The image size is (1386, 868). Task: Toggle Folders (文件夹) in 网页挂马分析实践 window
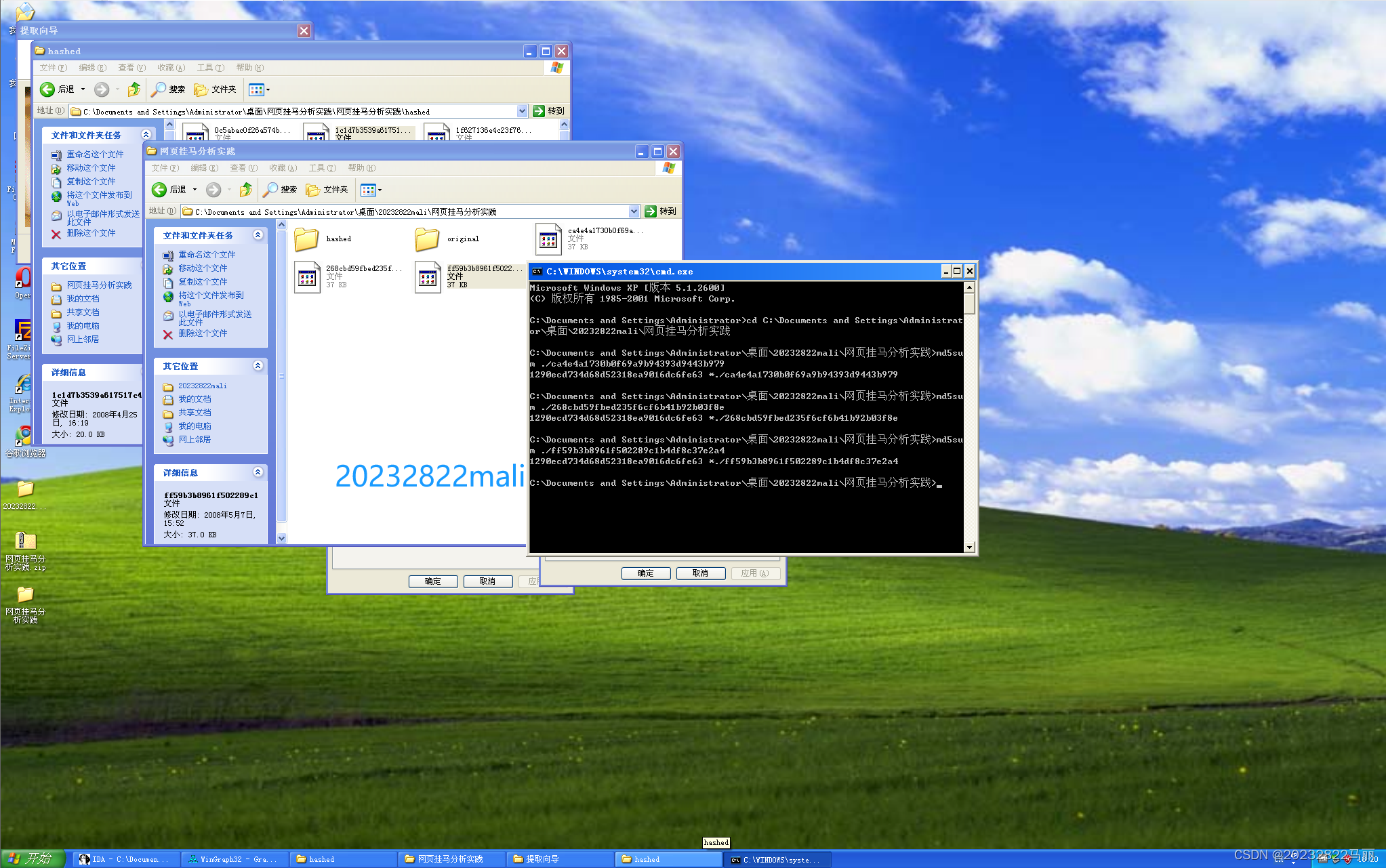327,190
